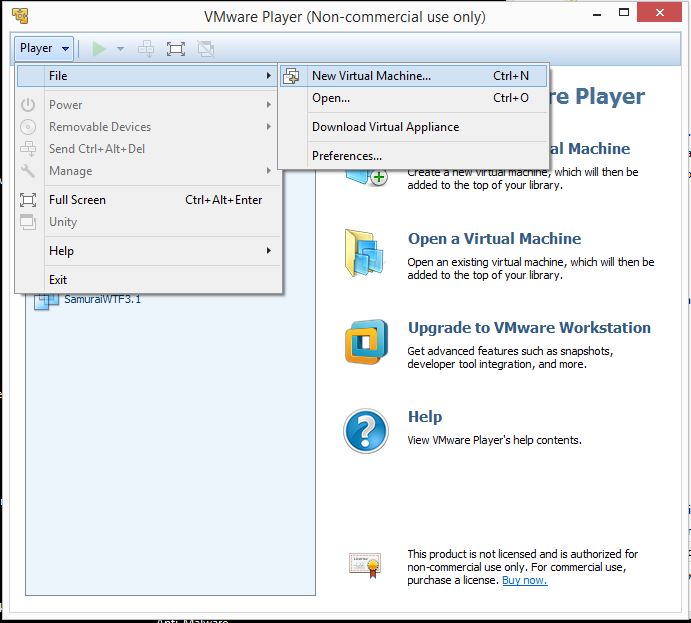Click the Send Ctrl+Alt+Del menu icon
The height and width of the screenshot is (623, 691).
(x=28, y=149)
